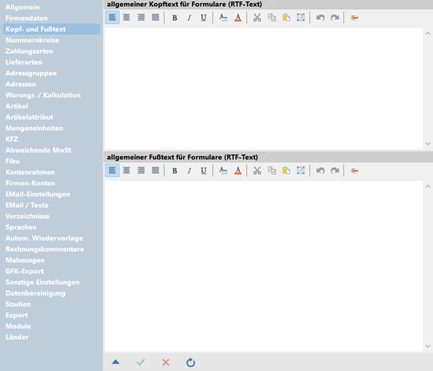Align left in Fußtext editor toolbar

(x=112, y=170)
